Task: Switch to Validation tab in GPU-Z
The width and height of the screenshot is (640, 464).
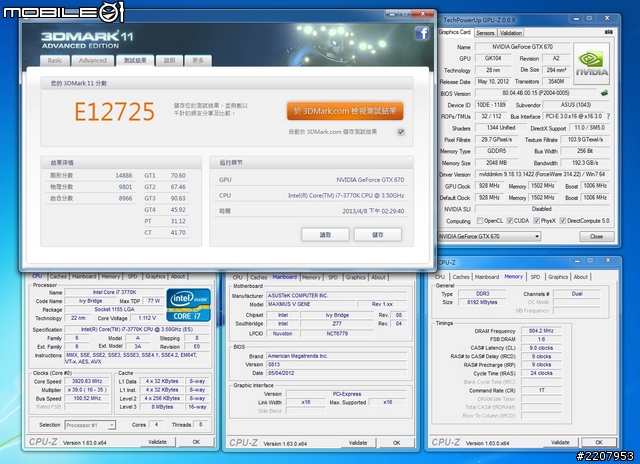Action: [511, 33]
